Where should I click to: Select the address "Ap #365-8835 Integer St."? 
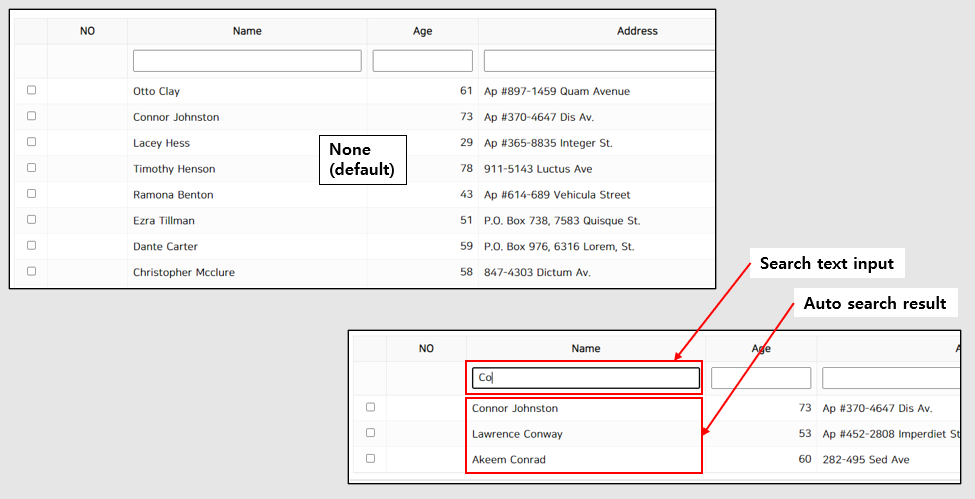pyautogui.click(x=548, y=143)
